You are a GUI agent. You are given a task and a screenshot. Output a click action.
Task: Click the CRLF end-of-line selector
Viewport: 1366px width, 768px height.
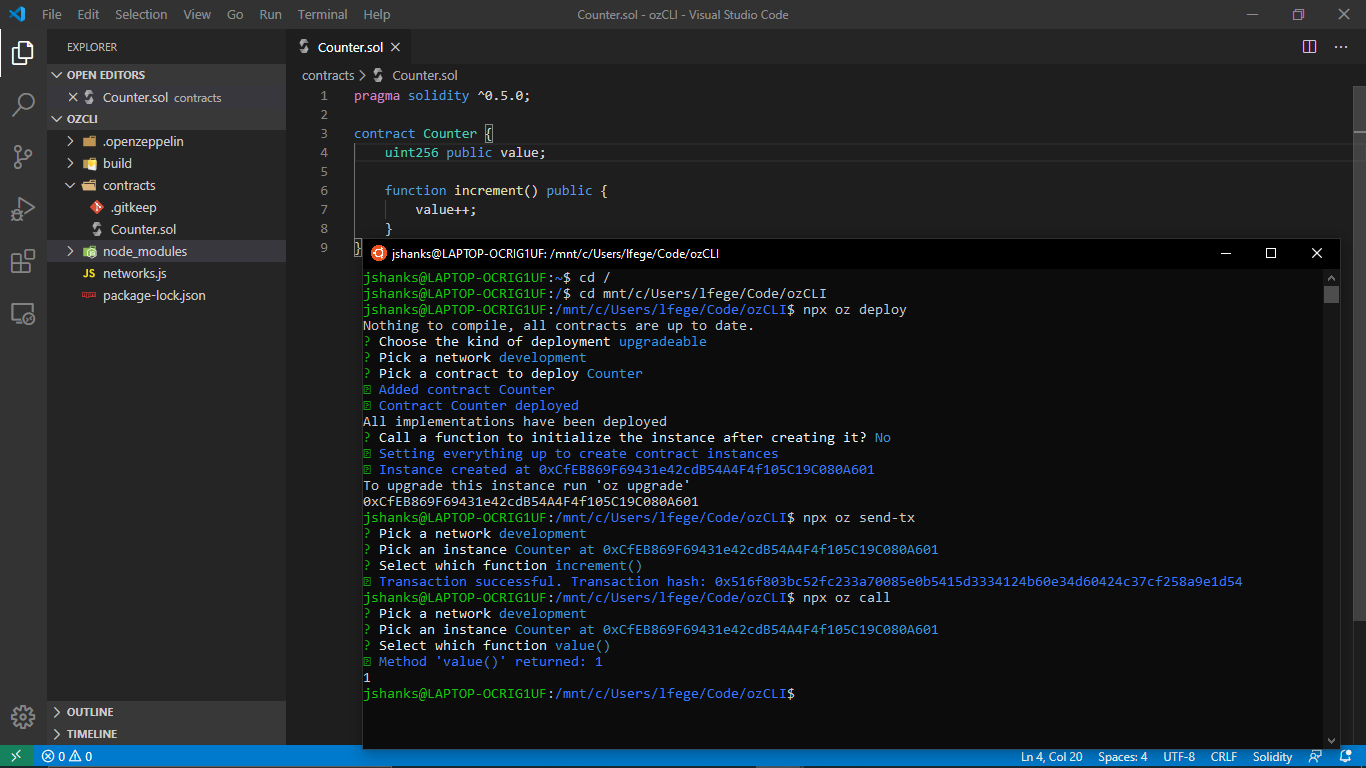tap(1223, 757)
